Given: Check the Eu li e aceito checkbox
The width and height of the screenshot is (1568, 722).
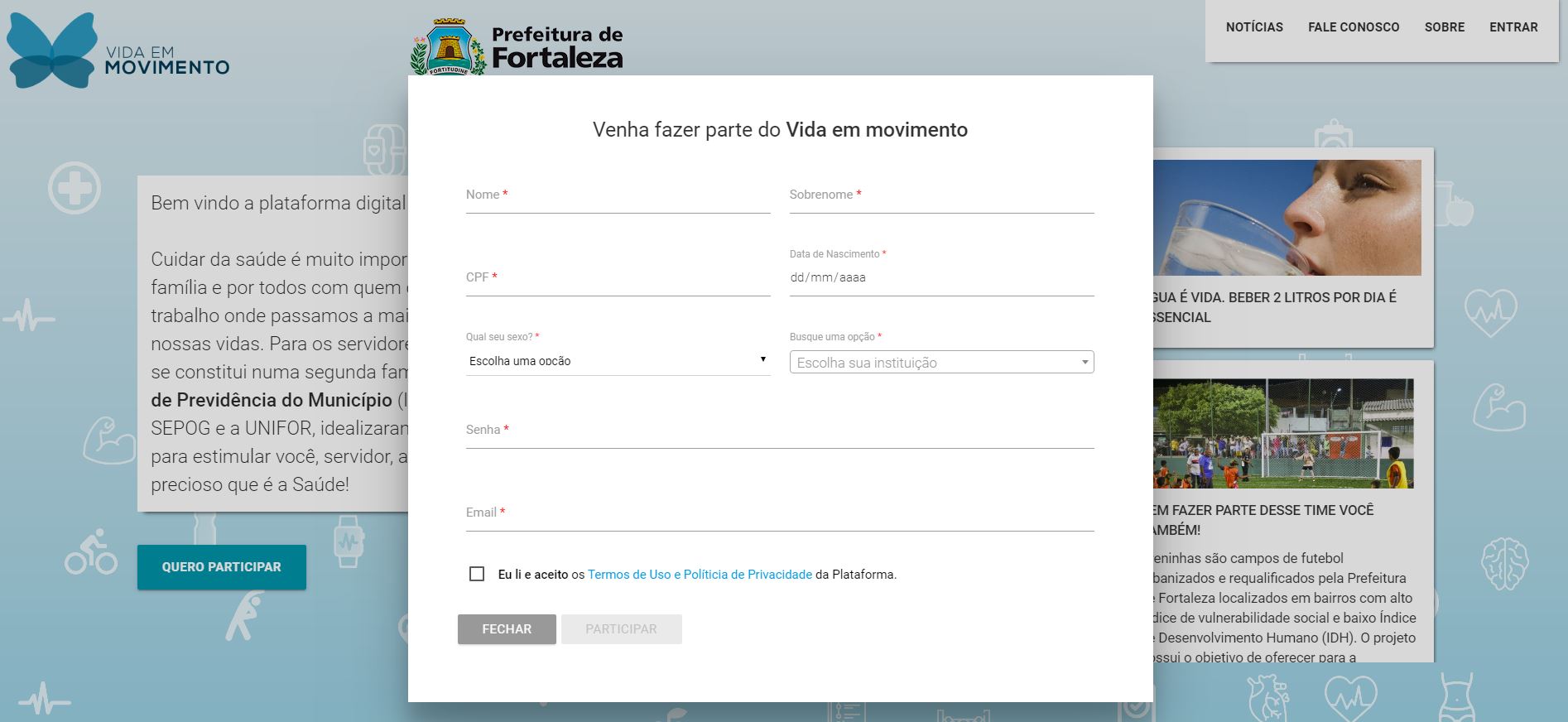Looking at the screenshot, I should coord(477,574).
